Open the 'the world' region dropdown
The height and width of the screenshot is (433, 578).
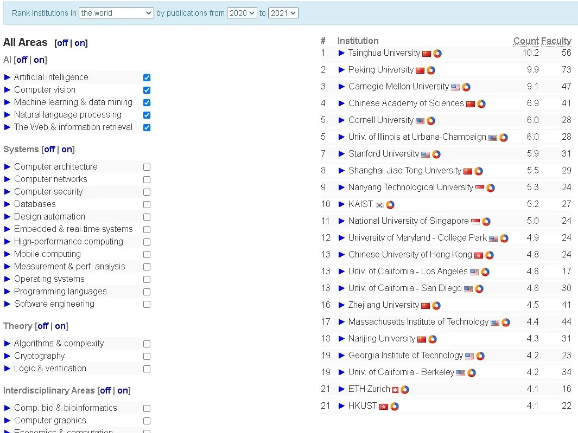pos(116,13)
